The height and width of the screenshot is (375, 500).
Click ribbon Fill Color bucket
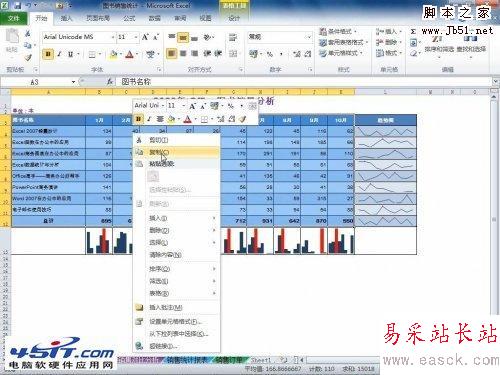point(113,54)
